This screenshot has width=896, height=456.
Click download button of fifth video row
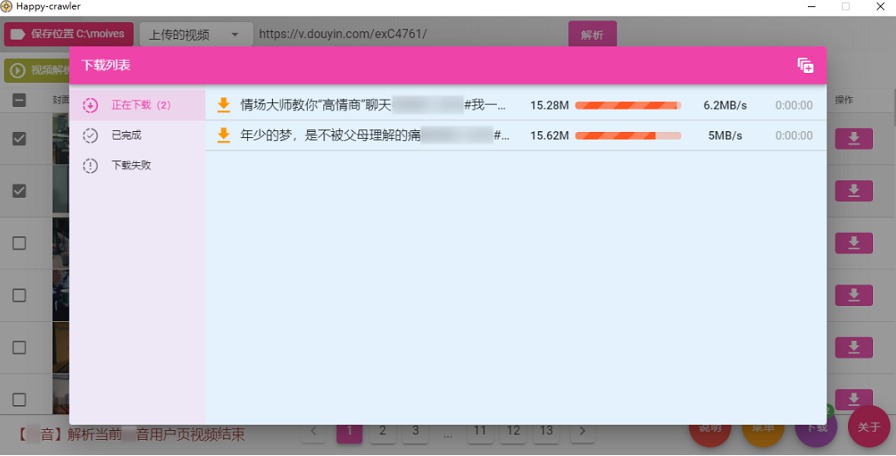pos(854,347)
